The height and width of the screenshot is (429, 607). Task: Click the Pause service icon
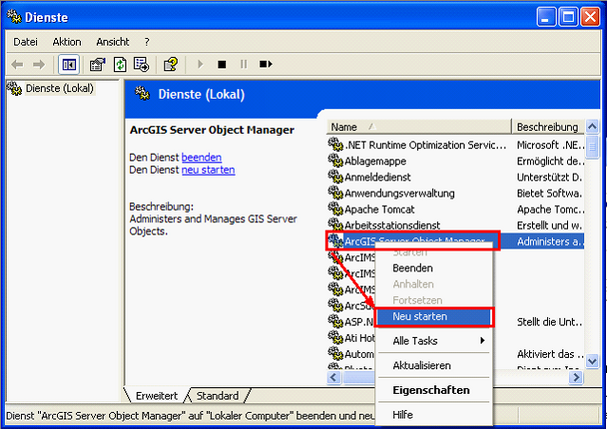(x=243, y=64)
